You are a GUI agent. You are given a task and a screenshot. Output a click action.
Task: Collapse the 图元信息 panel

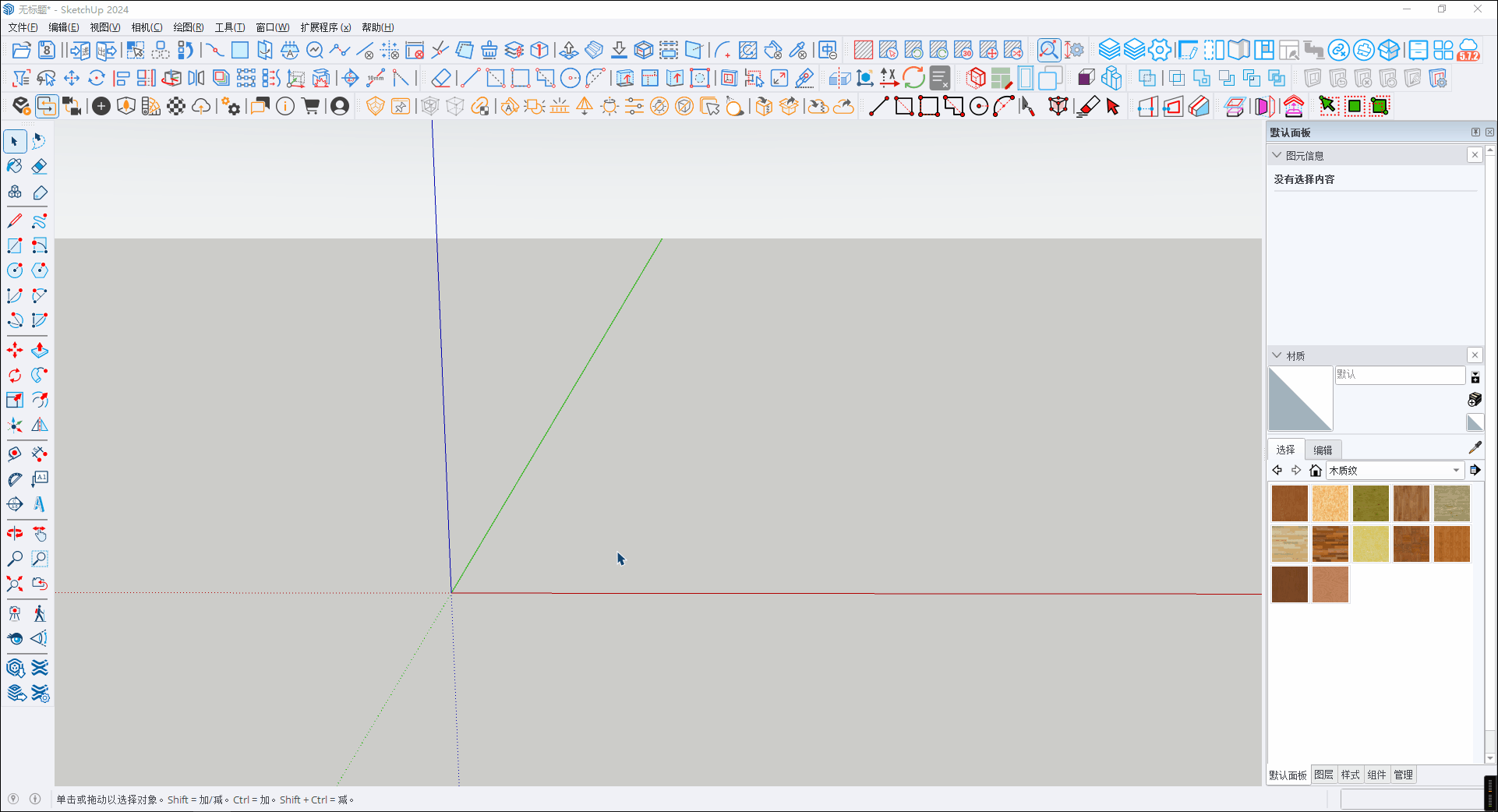click(x=1277, y=155)
